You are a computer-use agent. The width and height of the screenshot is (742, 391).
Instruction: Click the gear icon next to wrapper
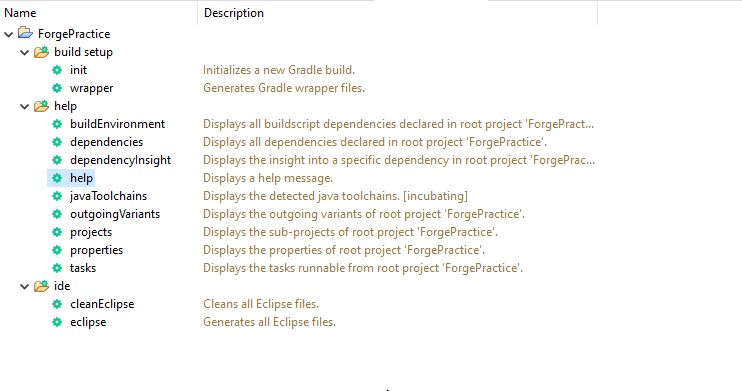(57, 88)
